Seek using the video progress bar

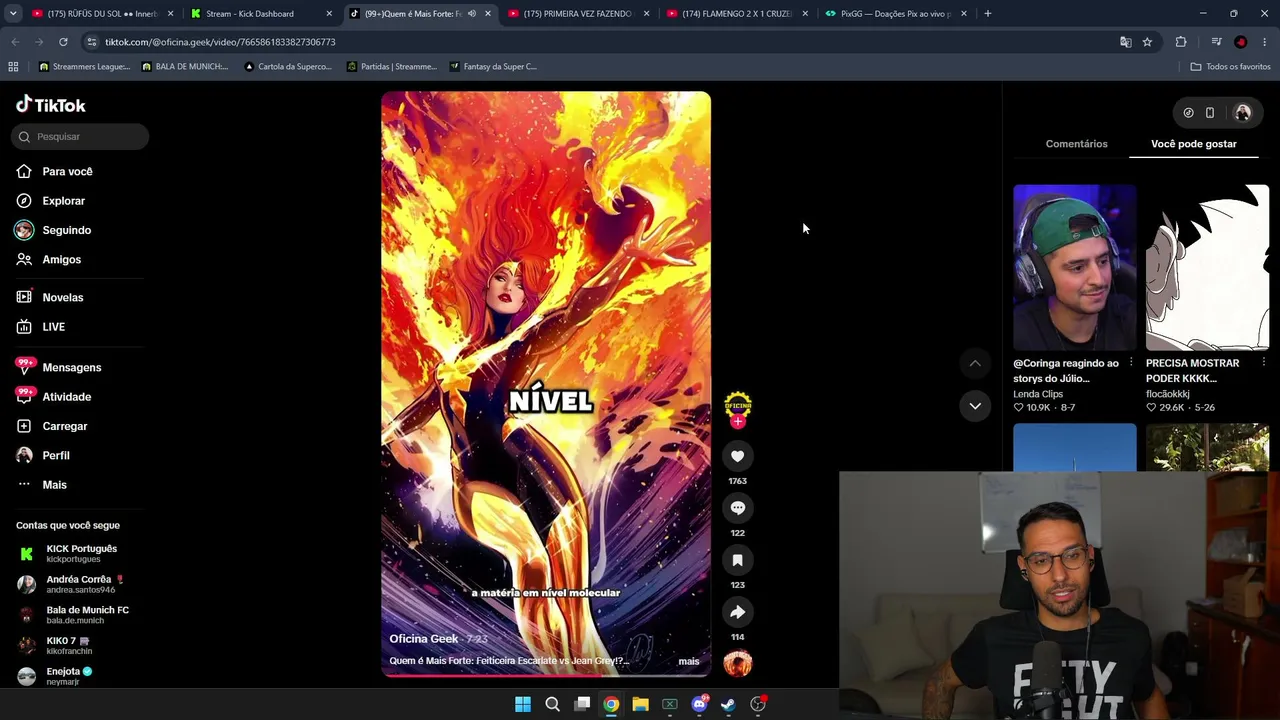[x=546, y=675]
